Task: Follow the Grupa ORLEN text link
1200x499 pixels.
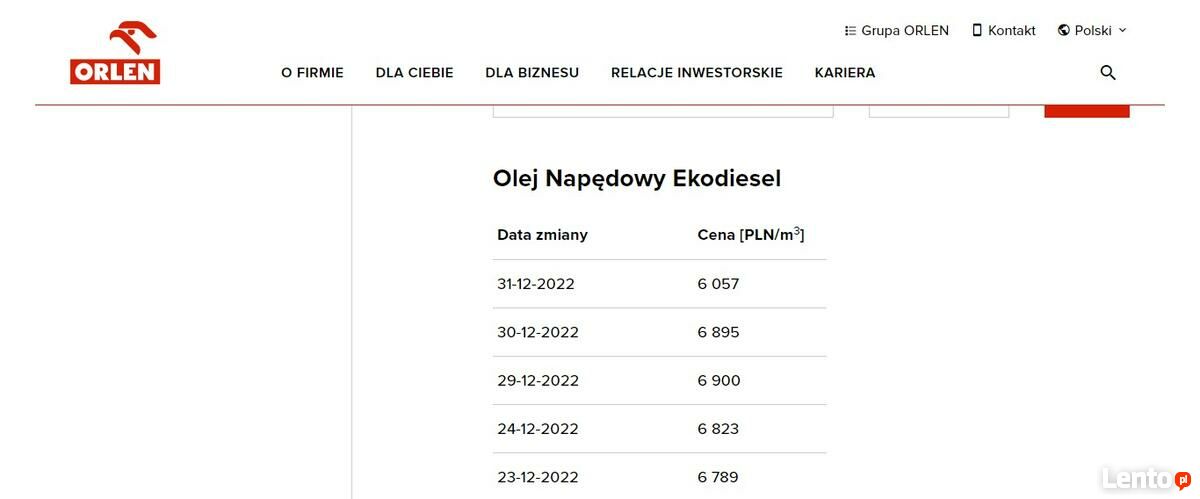Action: 905,31
